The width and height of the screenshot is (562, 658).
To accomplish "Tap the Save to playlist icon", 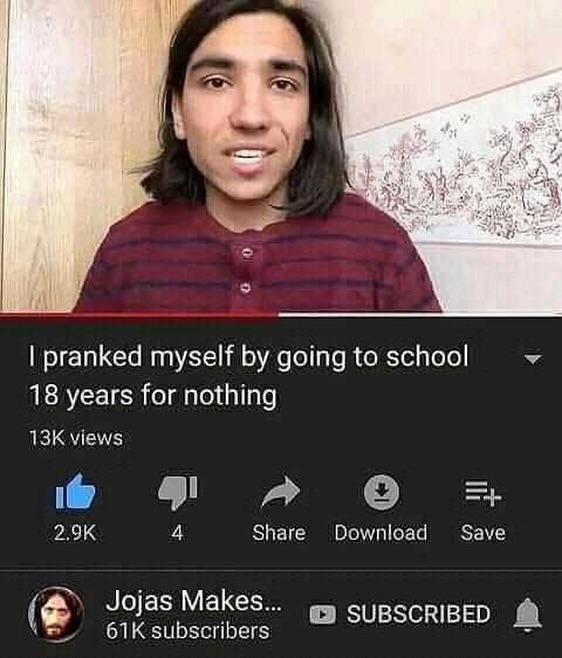I will (x=483, y=493).
